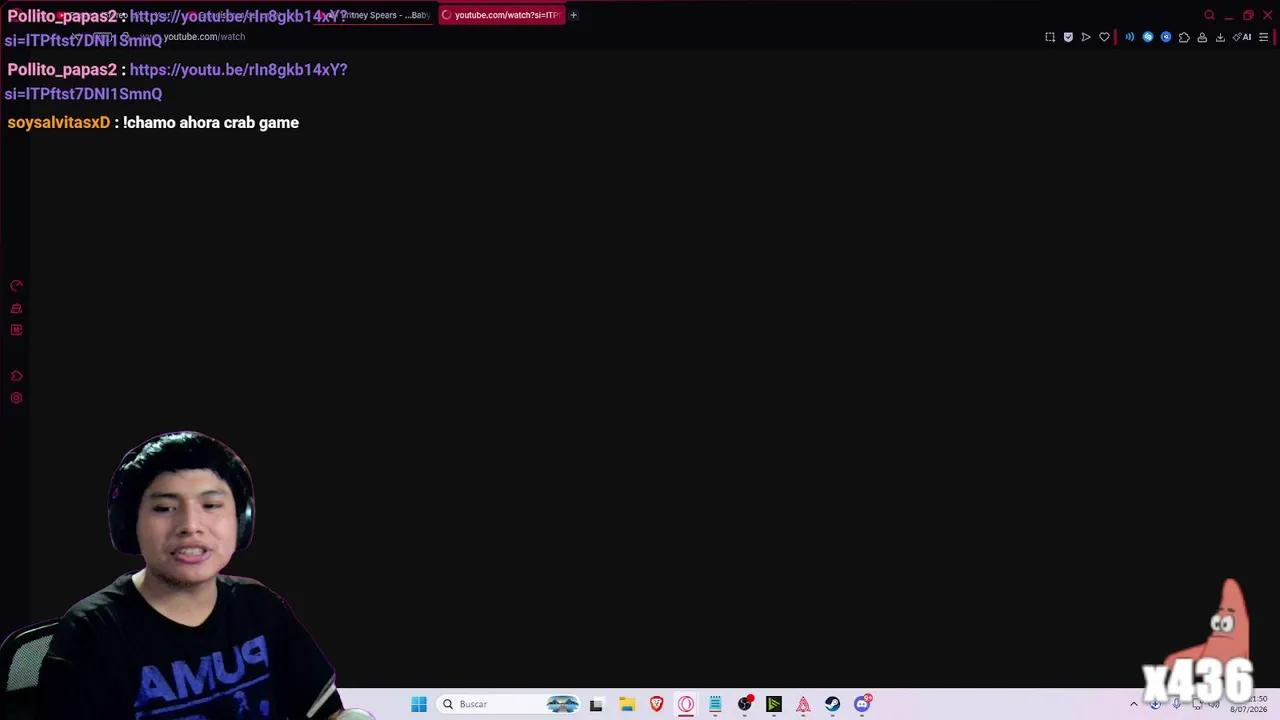Click the second icon in left sidebar

click(16, 308)
